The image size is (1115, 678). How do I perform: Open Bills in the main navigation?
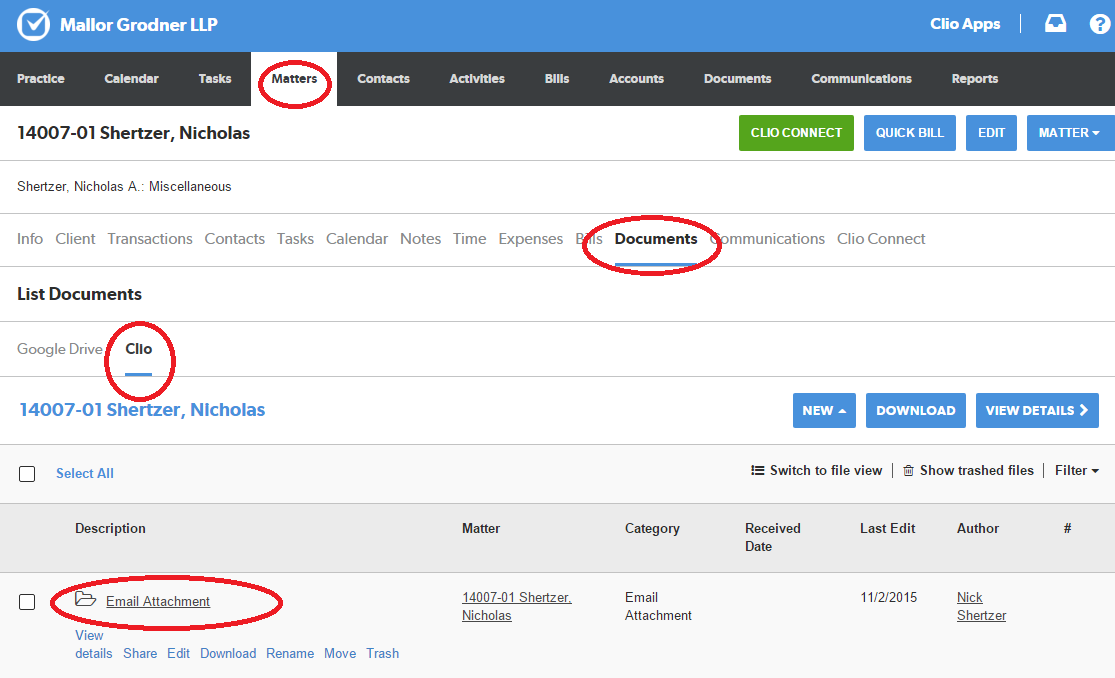tap(557, 79)
